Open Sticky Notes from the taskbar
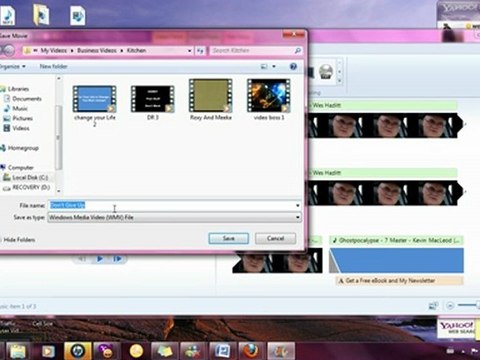Screen dimensions: 480x360 tap(165, 352)
